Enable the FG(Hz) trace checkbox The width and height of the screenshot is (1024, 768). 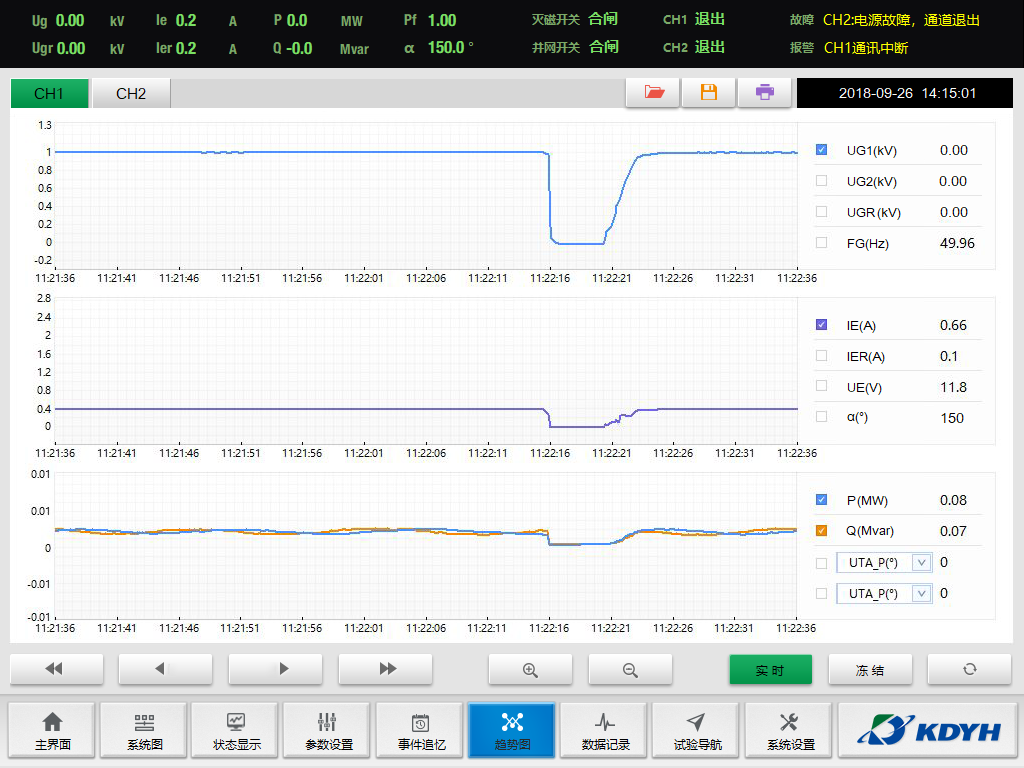(822, 242)
